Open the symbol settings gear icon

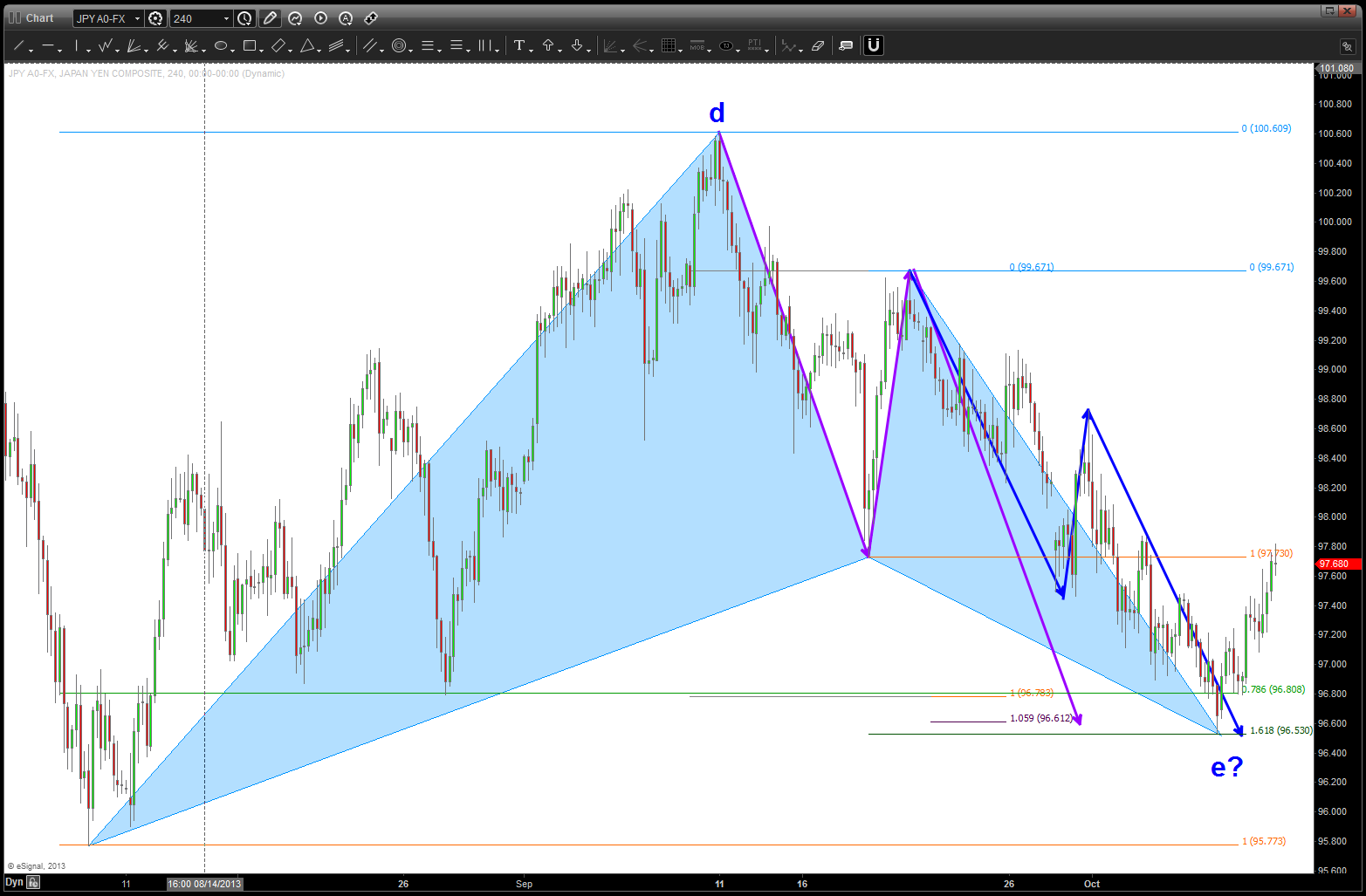(x=155, y=18)
